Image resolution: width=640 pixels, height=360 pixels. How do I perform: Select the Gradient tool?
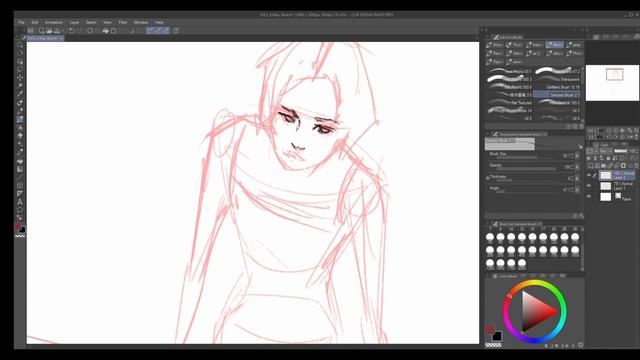point(20,169)
